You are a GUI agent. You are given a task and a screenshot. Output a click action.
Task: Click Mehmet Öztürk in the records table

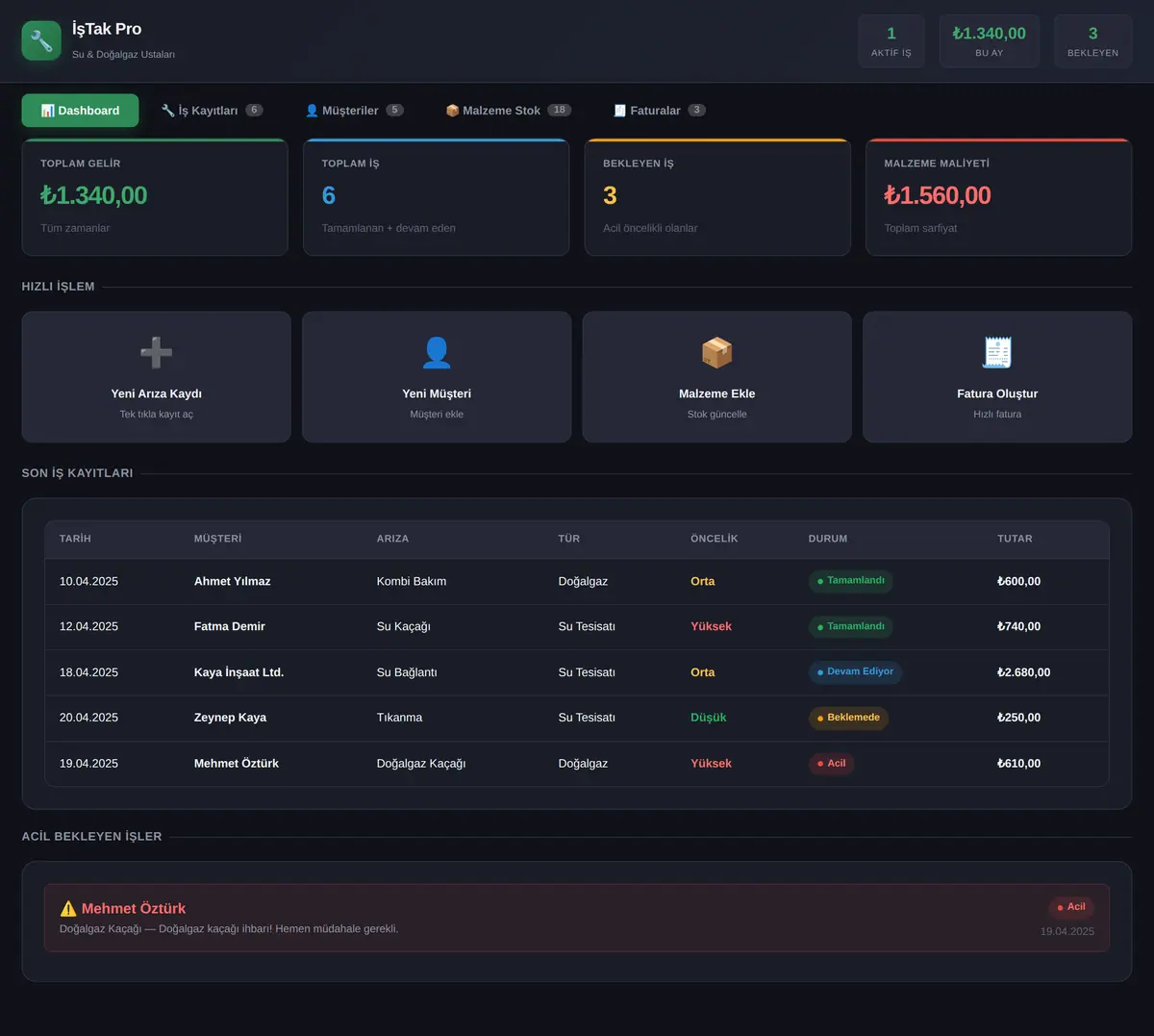pyautogui.click(x=237, y=764)
